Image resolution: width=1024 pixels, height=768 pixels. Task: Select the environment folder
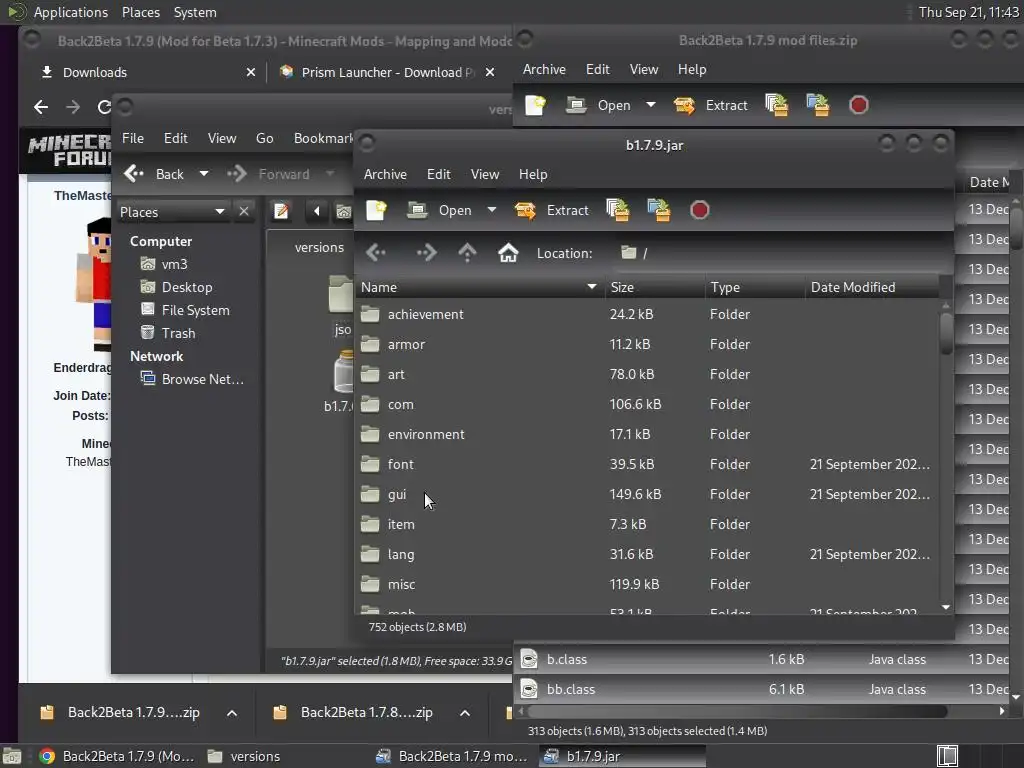[x=647, y=434]
